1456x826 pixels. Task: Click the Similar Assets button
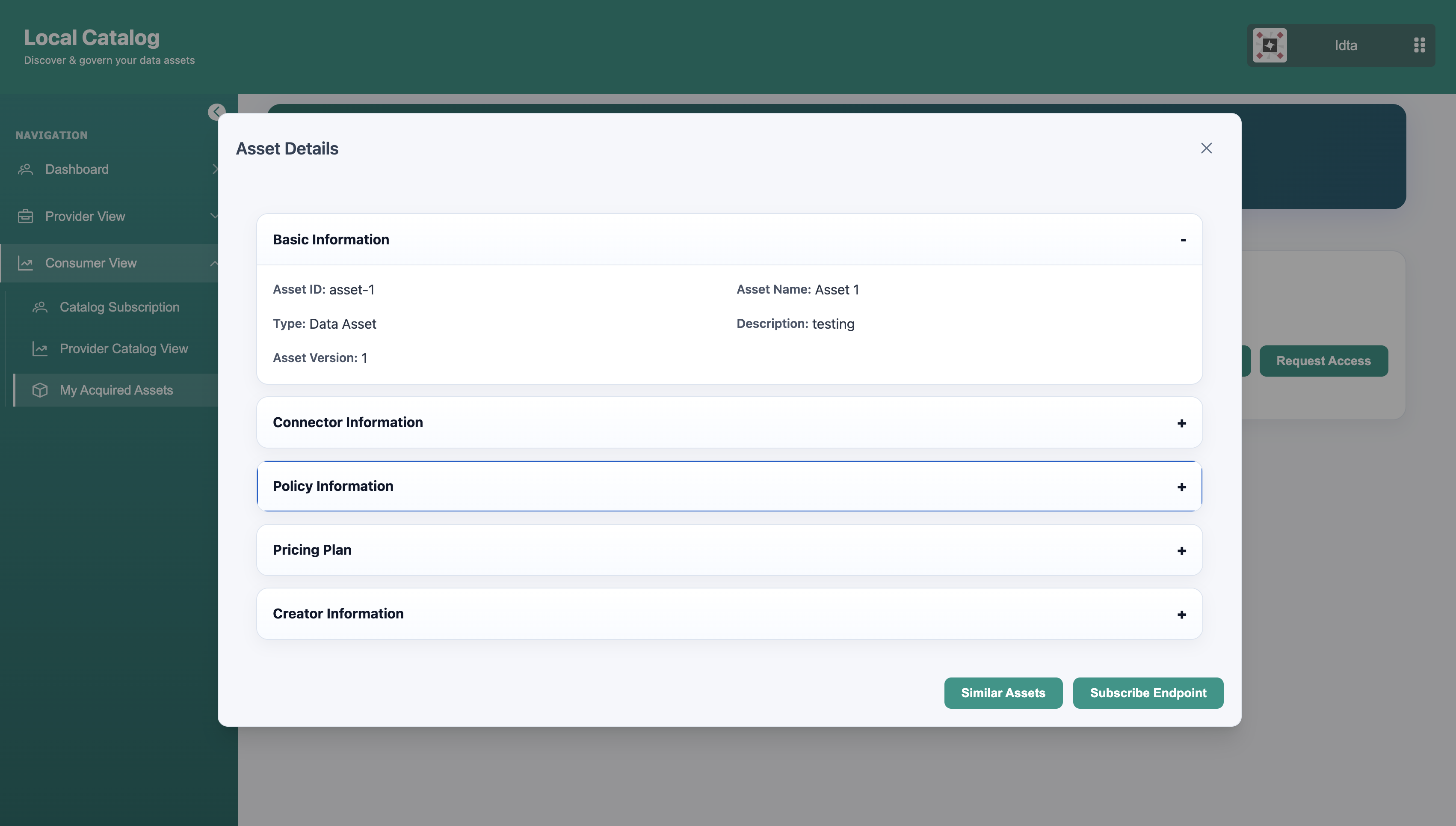1003,692
